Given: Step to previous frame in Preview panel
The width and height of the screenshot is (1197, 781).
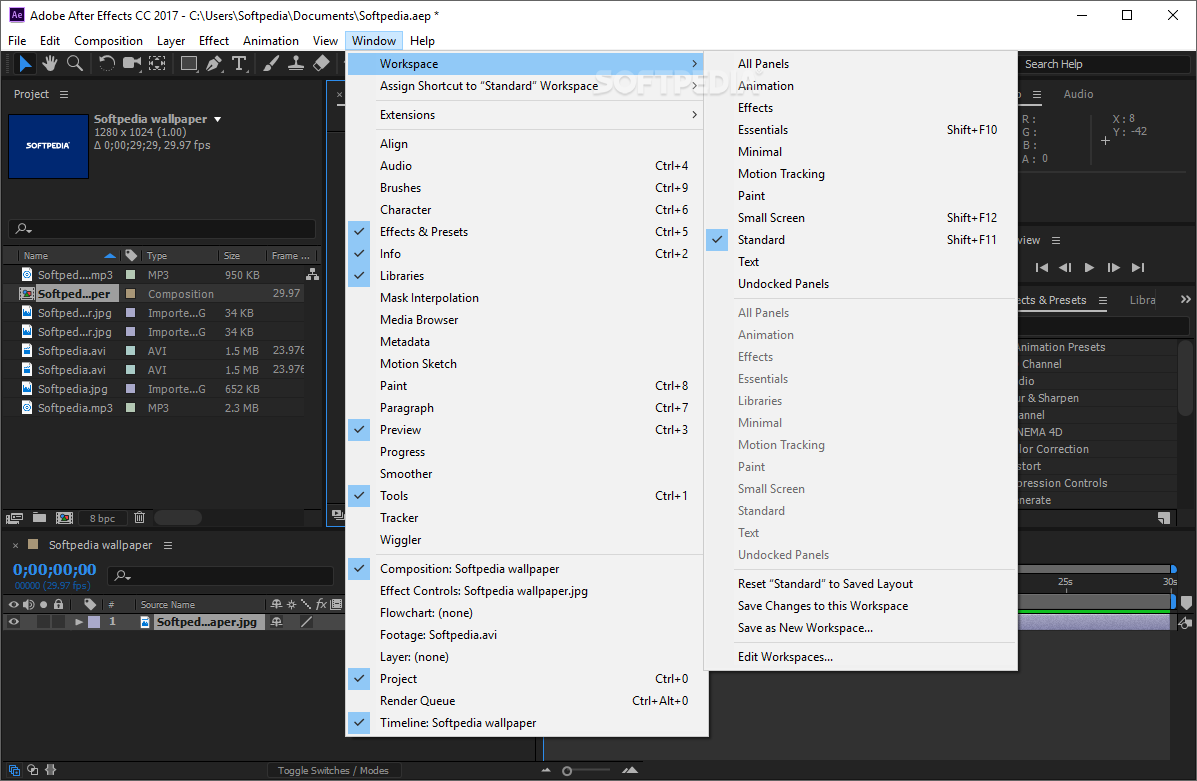Looking at the screenshot, I should tap(1065, 267).
